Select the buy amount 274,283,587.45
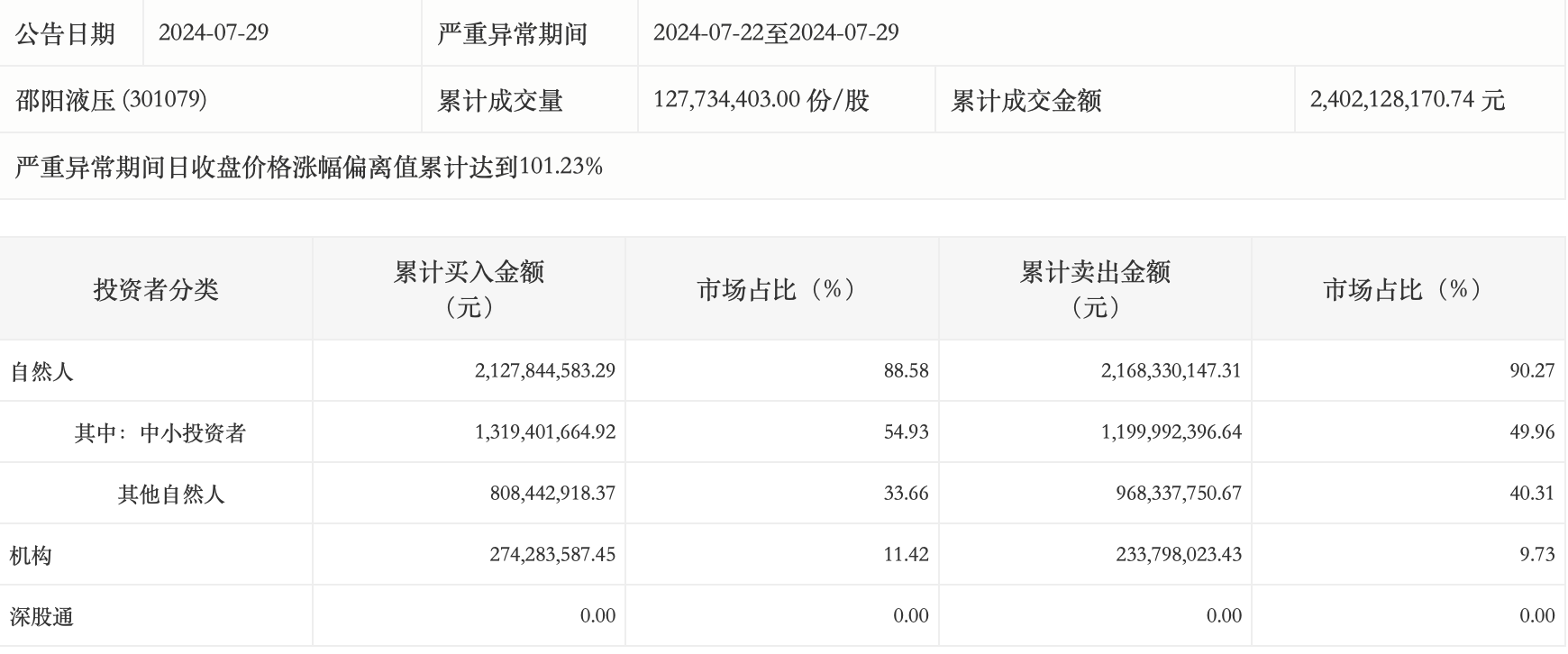Screen dimensions: 1568x654 553,554
